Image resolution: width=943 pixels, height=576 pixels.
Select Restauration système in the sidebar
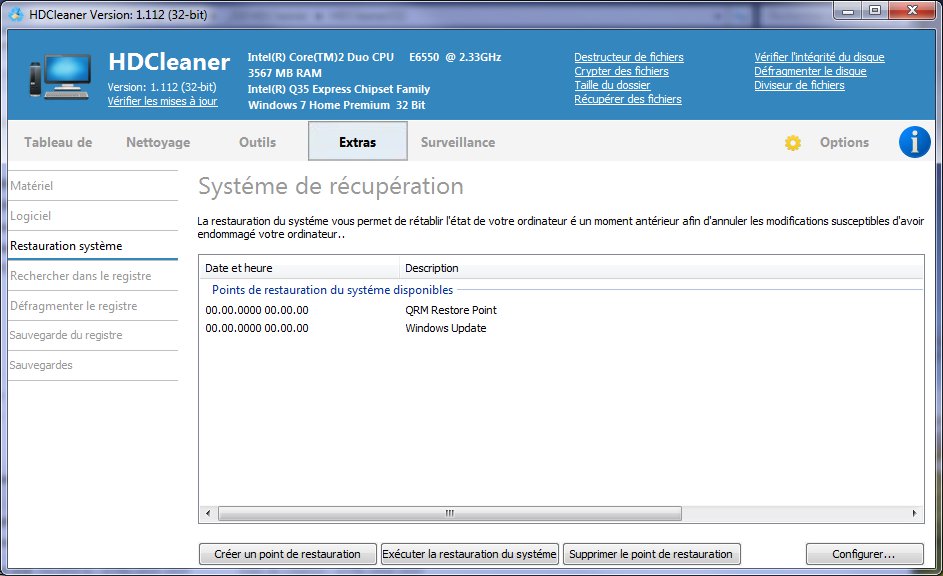(93, 246)
